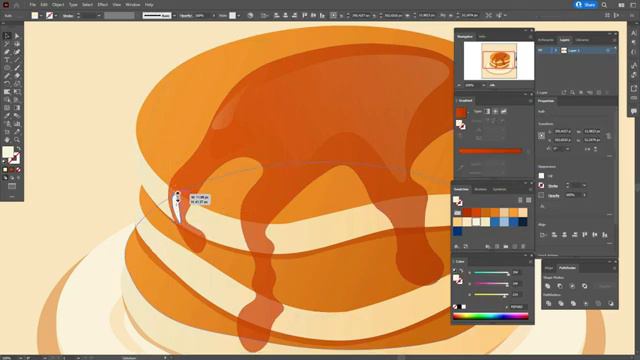Choose freeform gradient type
This screenshot has width=640, height=360.
coord(504,111)
